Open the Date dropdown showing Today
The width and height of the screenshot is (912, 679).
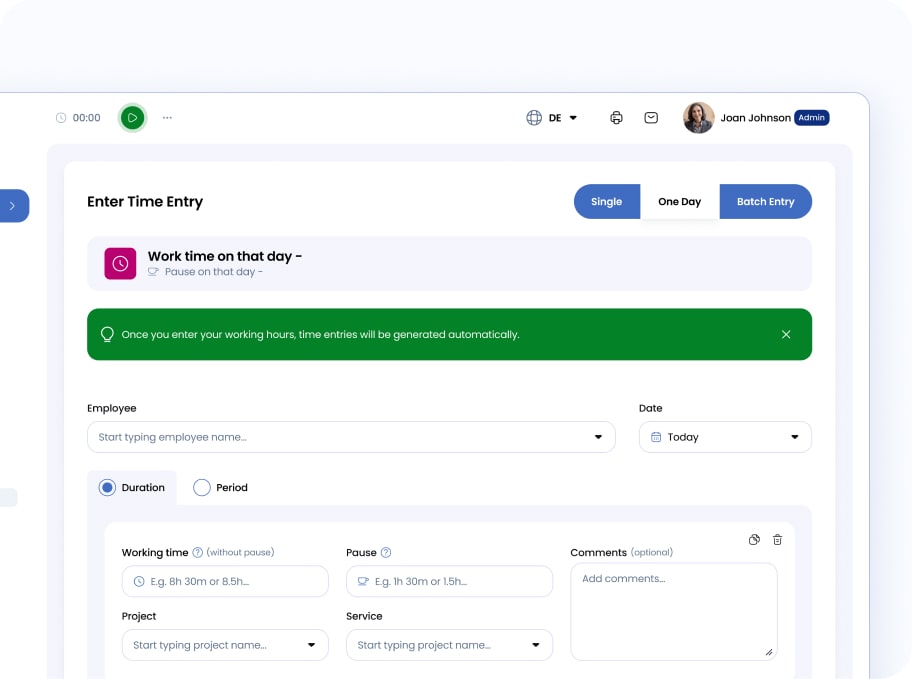(725, 437)
